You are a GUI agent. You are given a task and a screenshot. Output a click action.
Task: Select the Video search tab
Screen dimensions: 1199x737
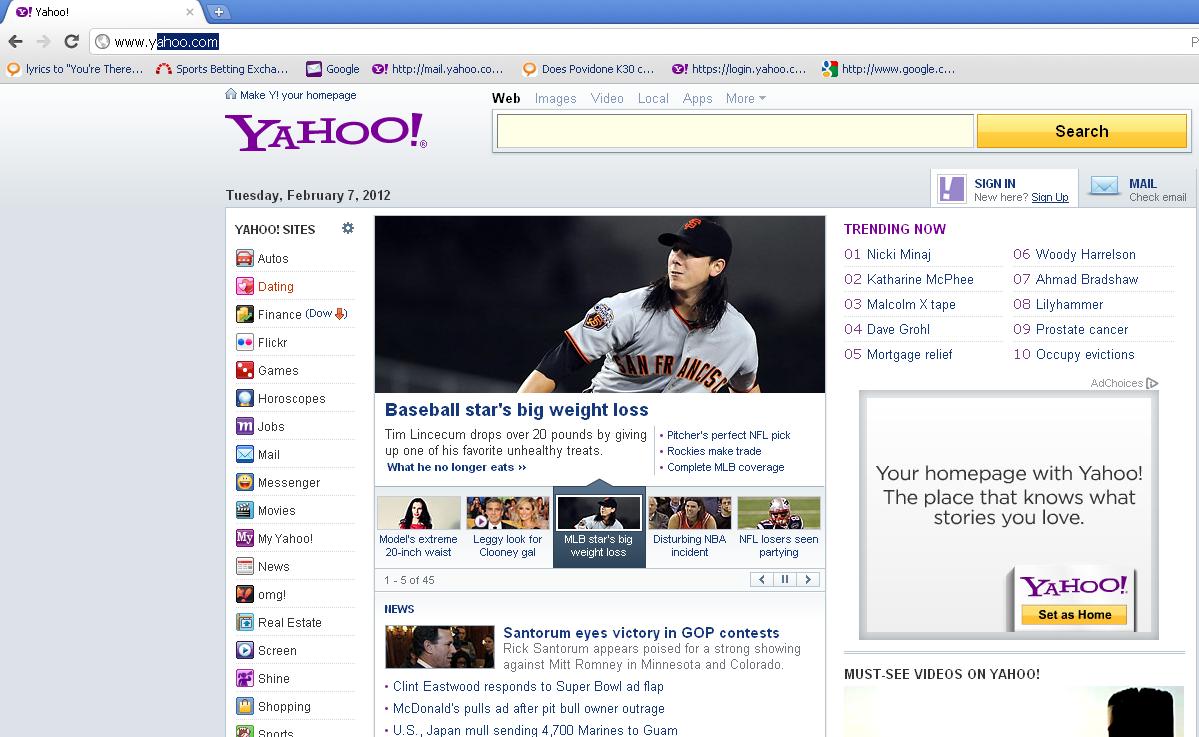(607, 98)
